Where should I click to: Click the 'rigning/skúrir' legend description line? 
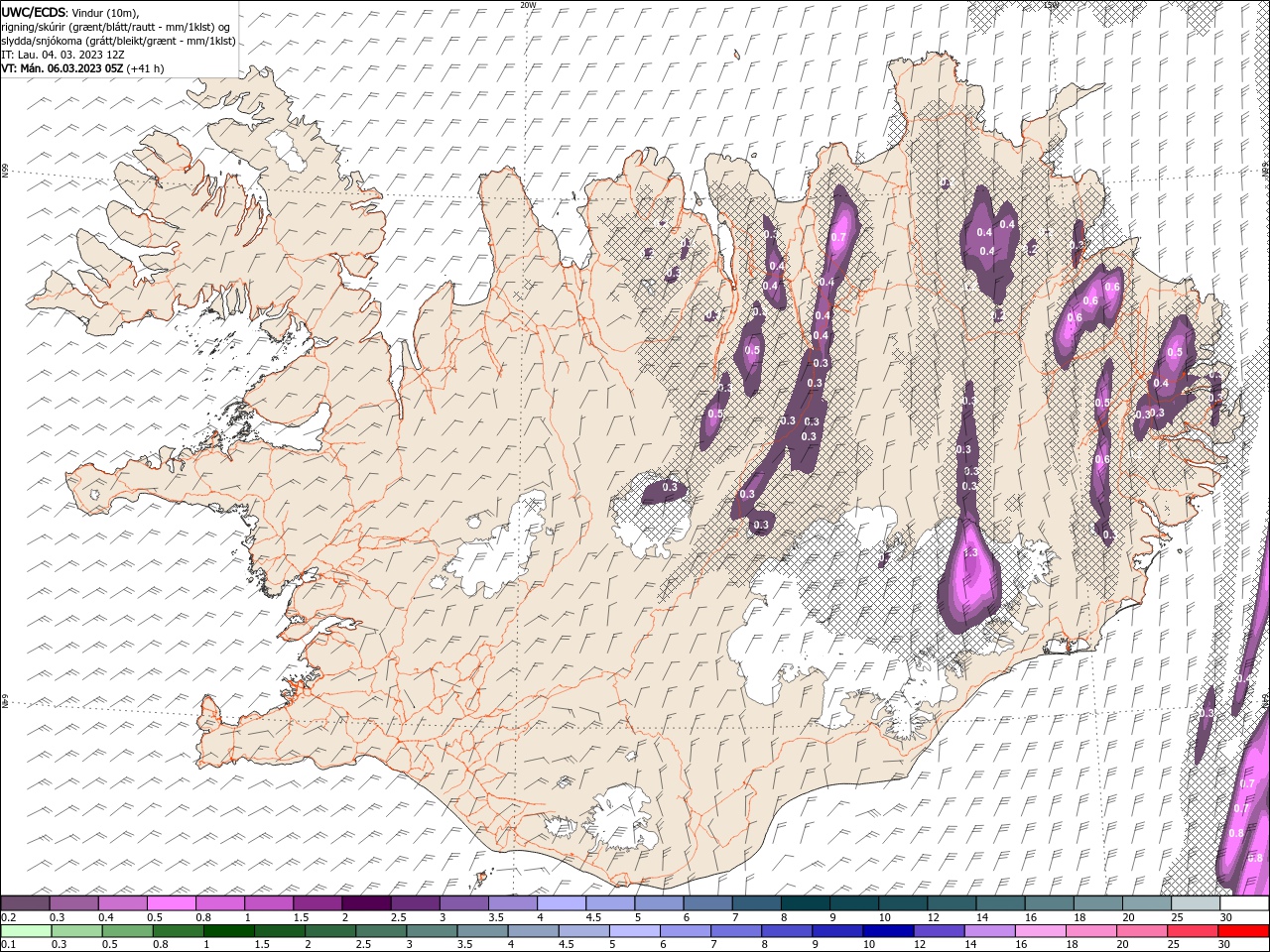115,27
